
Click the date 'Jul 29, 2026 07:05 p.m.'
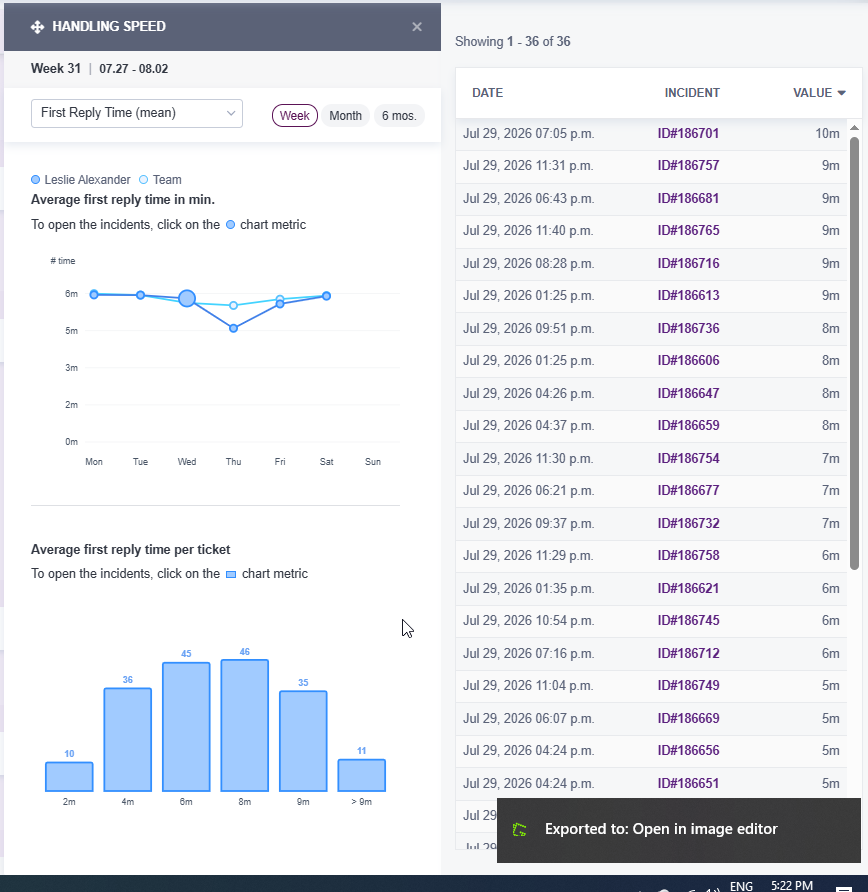point(528,134)
